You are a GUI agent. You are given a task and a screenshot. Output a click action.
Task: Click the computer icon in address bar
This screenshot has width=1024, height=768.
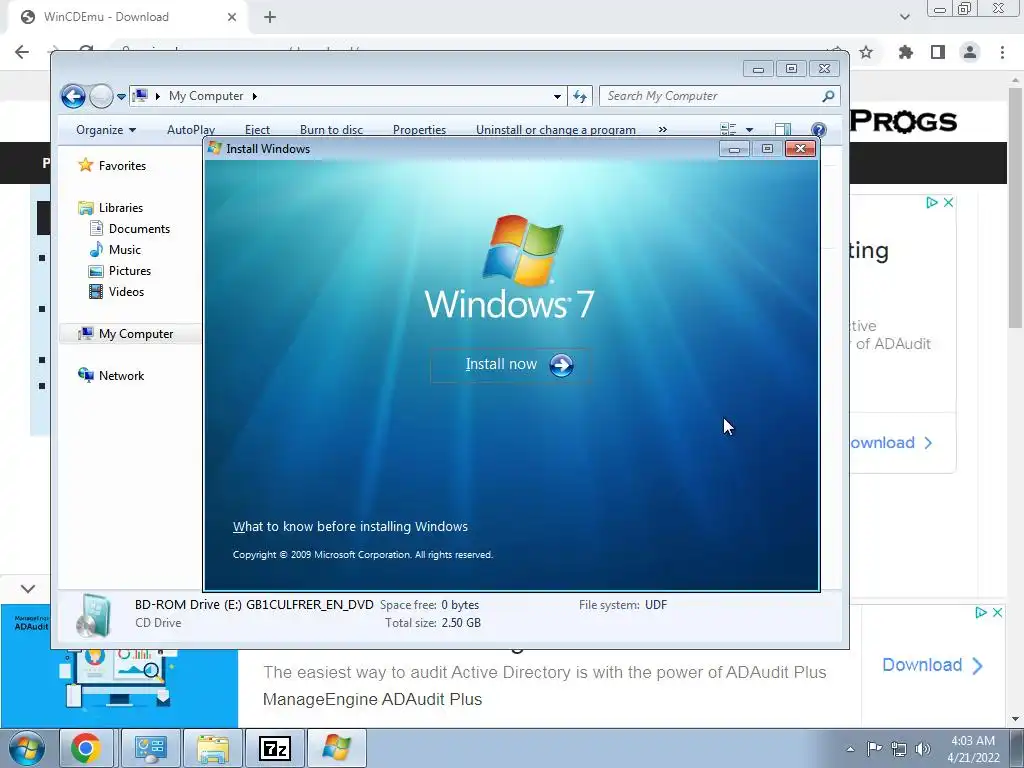pos(140,96)
